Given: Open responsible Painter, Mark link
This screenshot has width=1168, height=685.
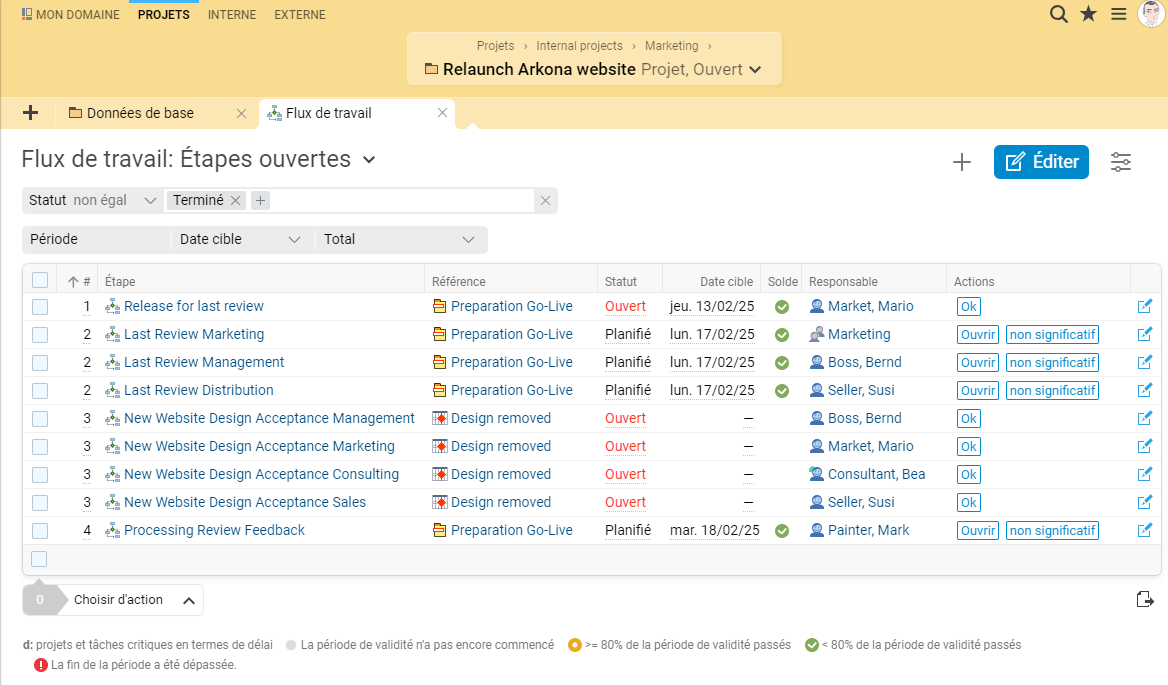Looking at the screenshot, I should tap(869, 530).
